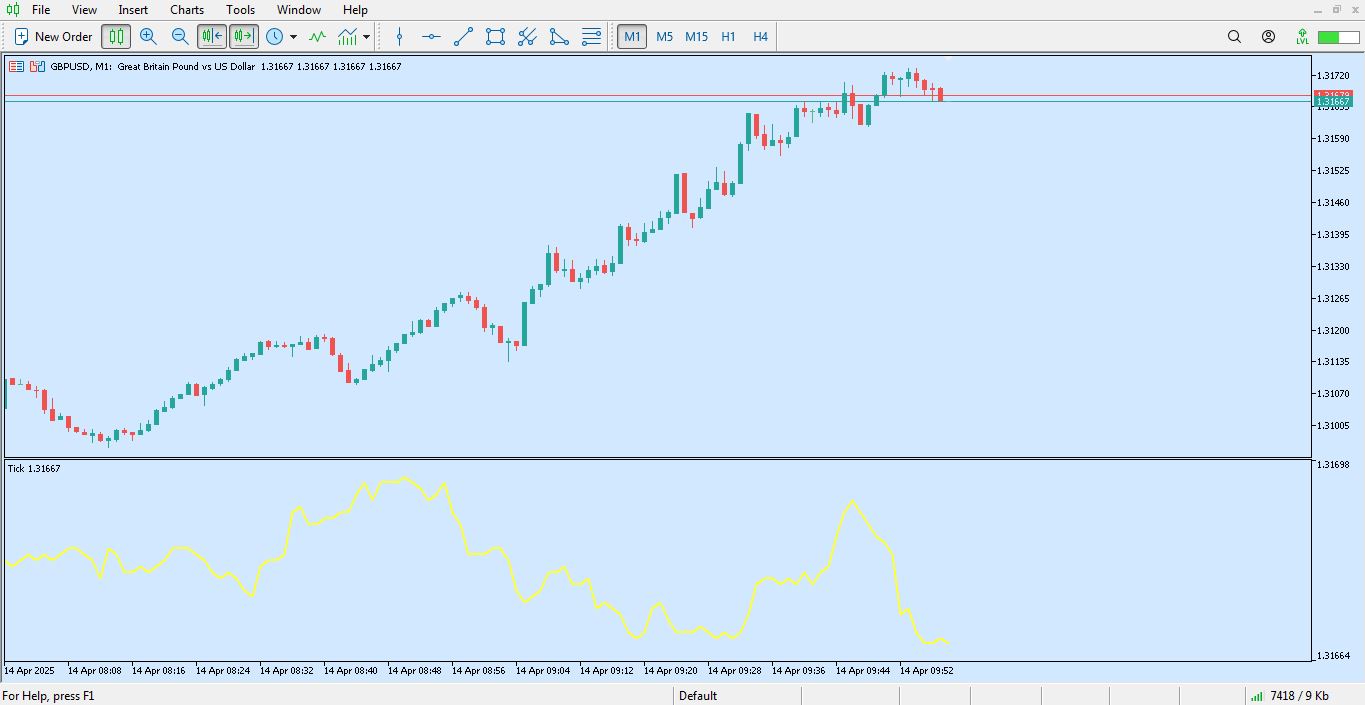
Task: Select the trendline drawing tool
Action: pos(463,37)
